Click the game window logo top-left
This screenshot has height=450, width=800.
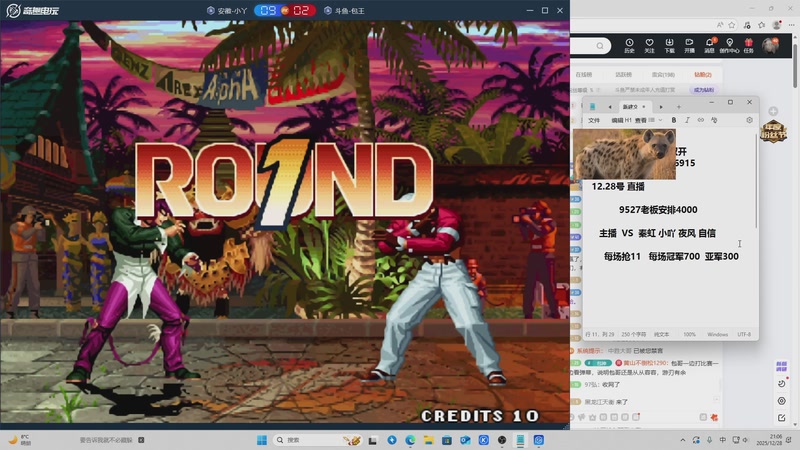(32, 10)
